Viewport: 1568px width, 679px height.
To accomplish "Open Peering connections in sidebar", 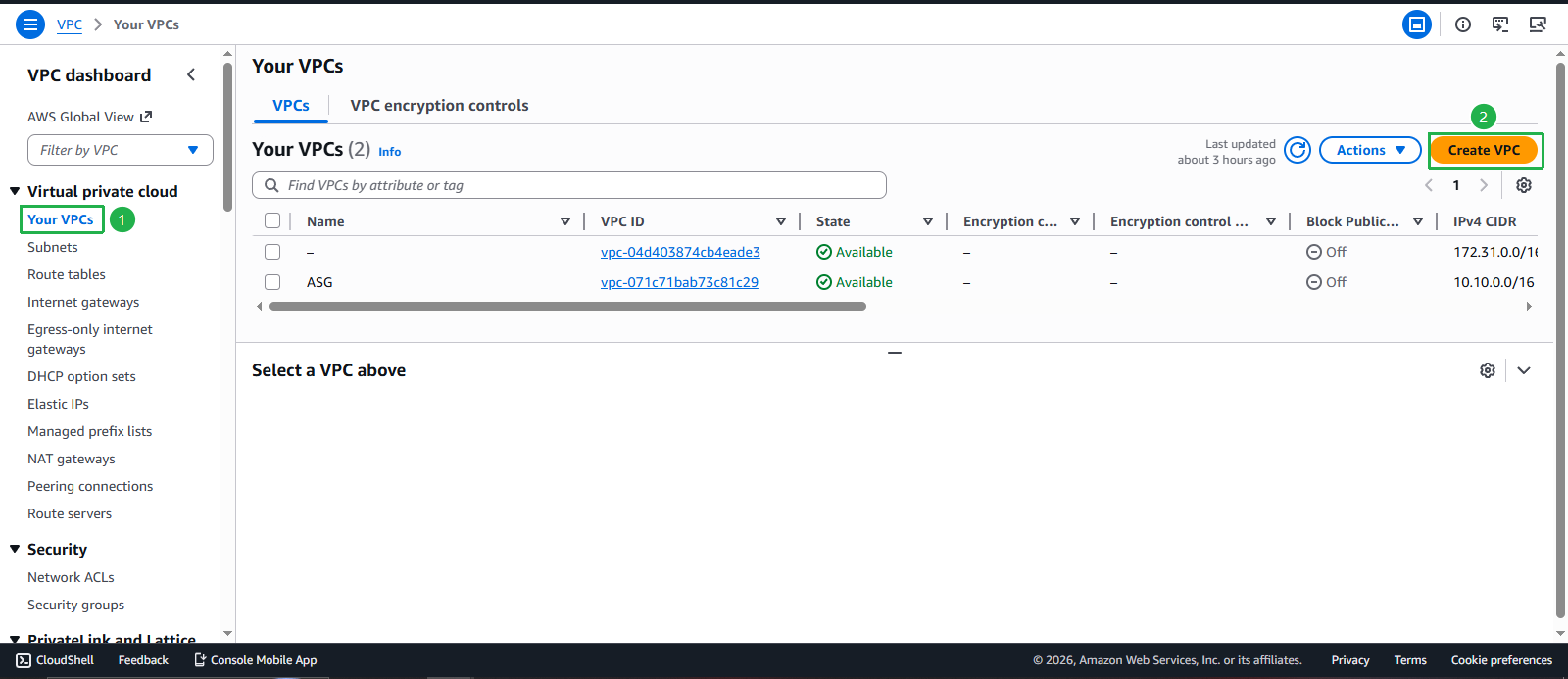I will [x=90, y=486].
